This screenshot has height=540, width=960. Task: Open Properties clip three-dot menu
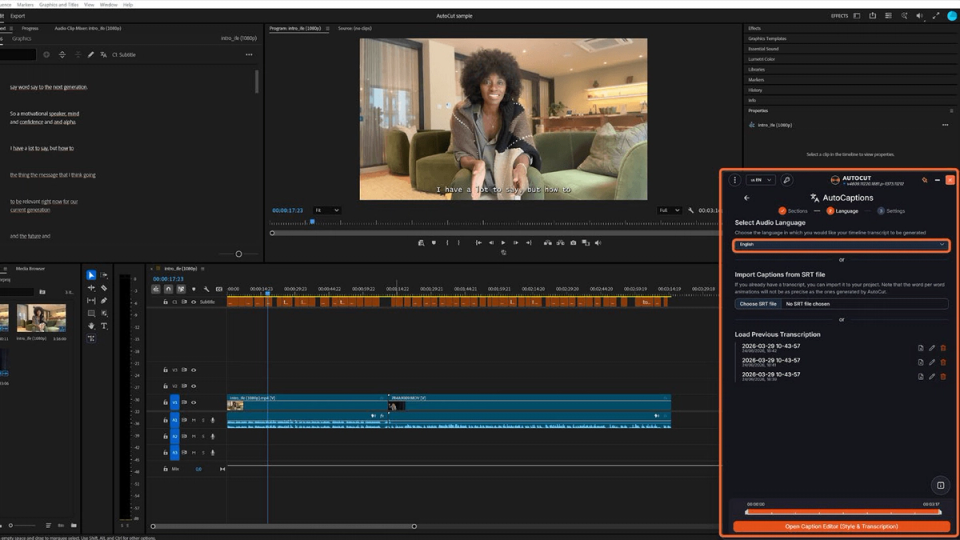click(x=945, y=125)
